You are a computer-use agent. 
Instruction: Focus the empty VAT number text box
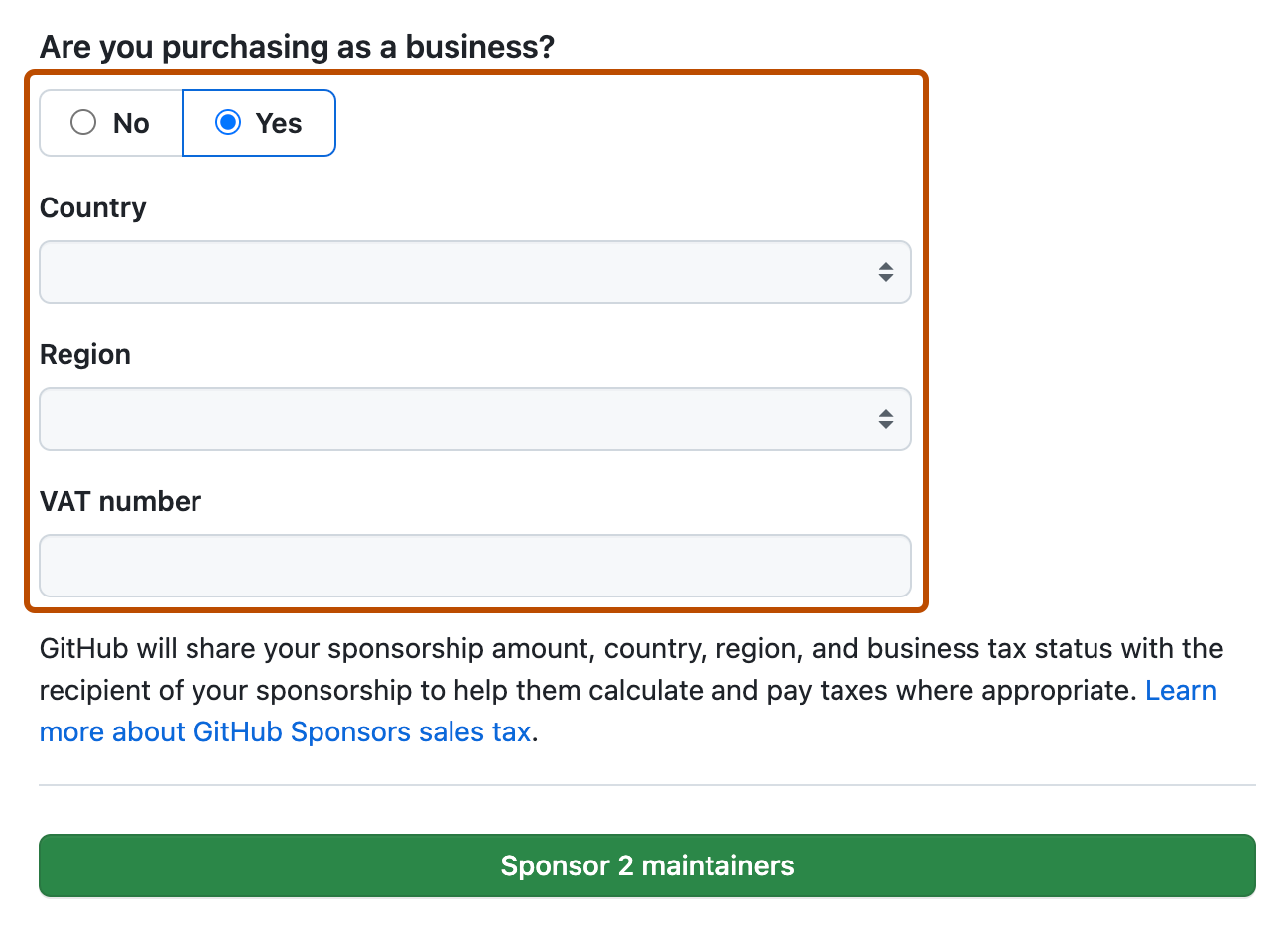474,565
